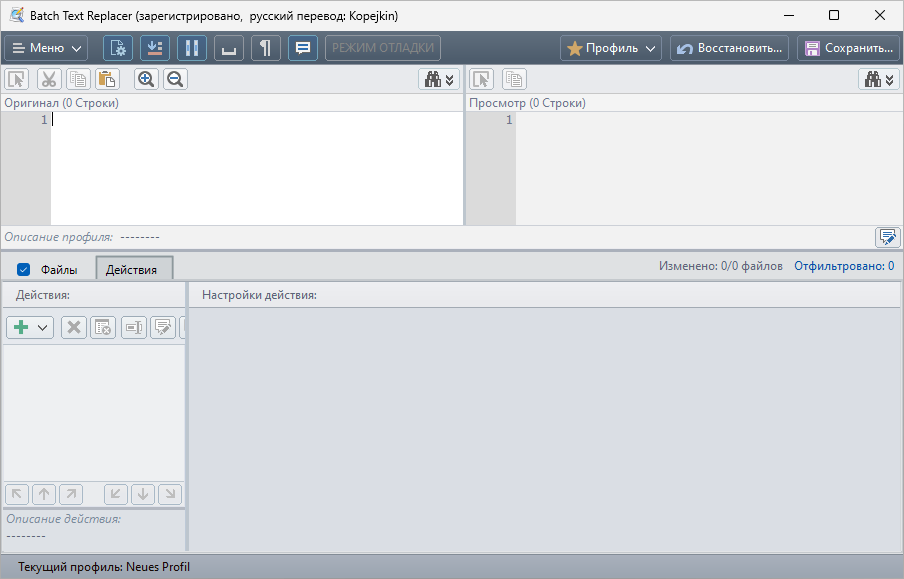Click the edit profile description pencil icon
This screenshot has width=904, height=579.
pyautogui.click(x=889, y=237)
